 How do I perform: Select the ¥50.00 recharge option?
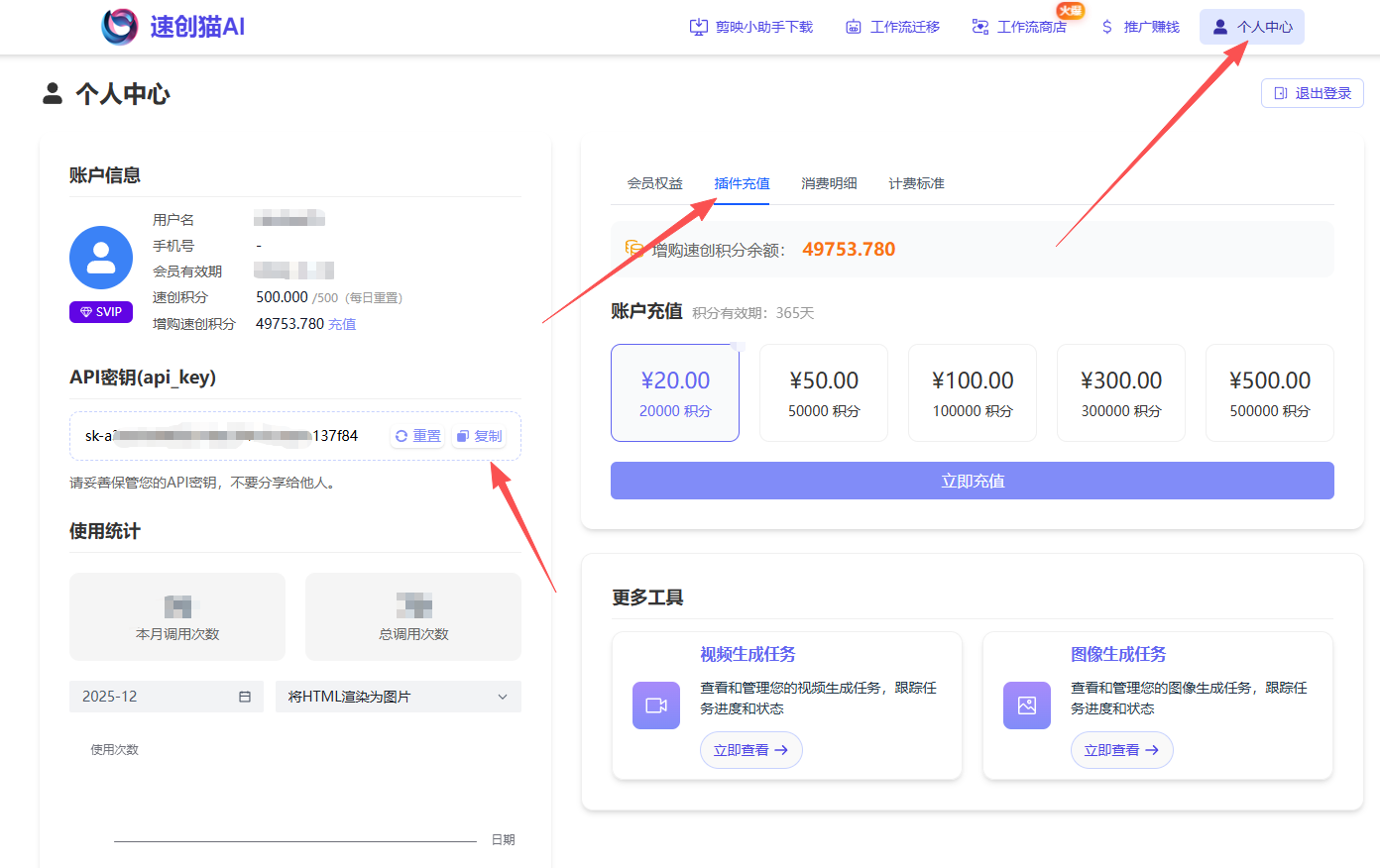[824, 392]
